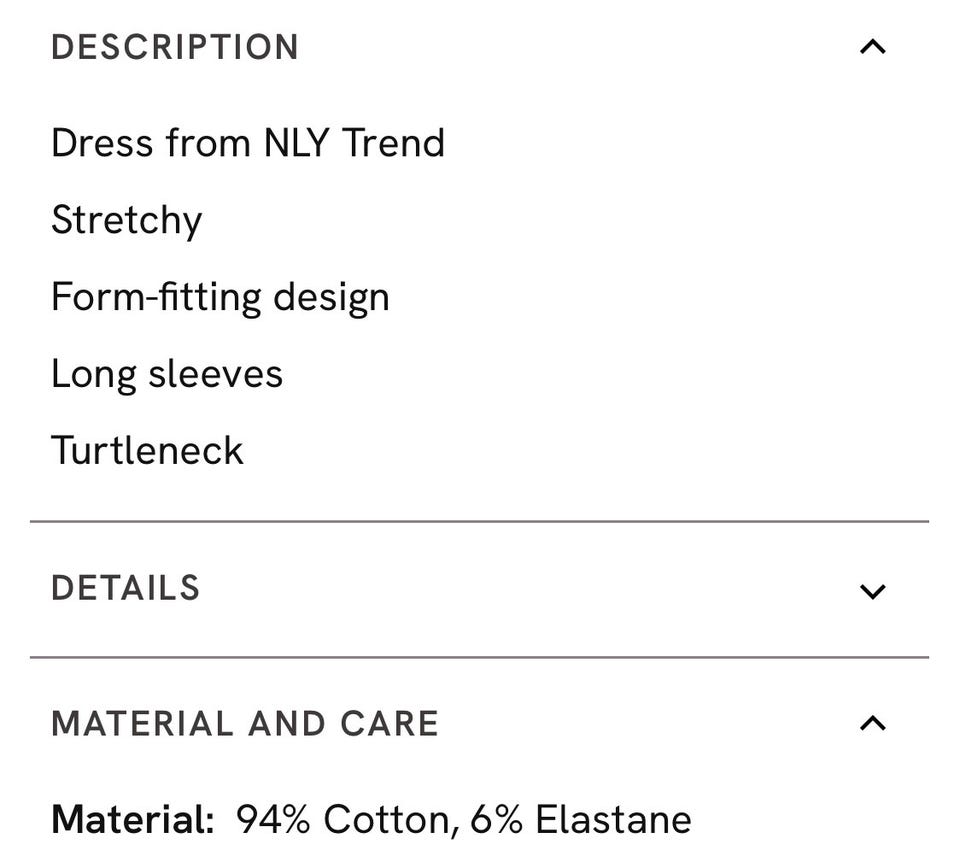
Task: Click the 'NLY Trend' brand name
Action: click(354, 143)
